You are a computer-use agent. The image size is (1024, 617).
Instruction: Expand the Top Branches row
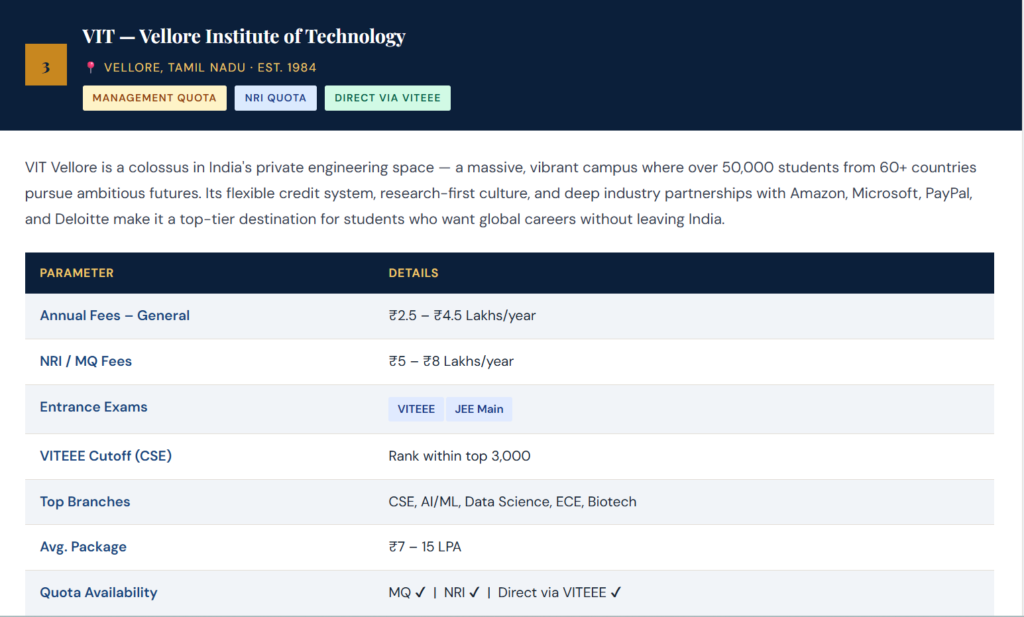pos(85,501)
